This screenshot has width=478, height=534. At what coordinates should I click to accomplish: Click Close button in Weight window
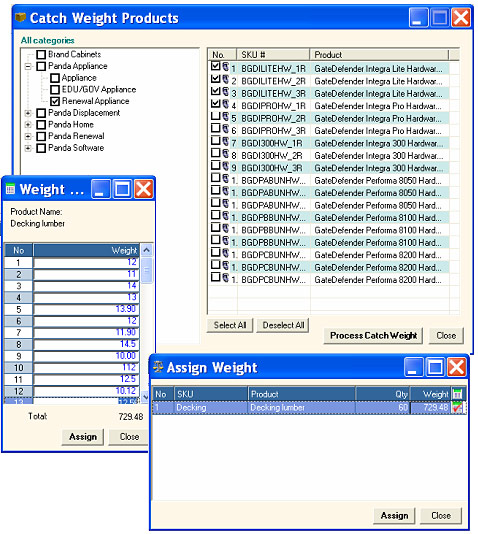click(129, 437)
